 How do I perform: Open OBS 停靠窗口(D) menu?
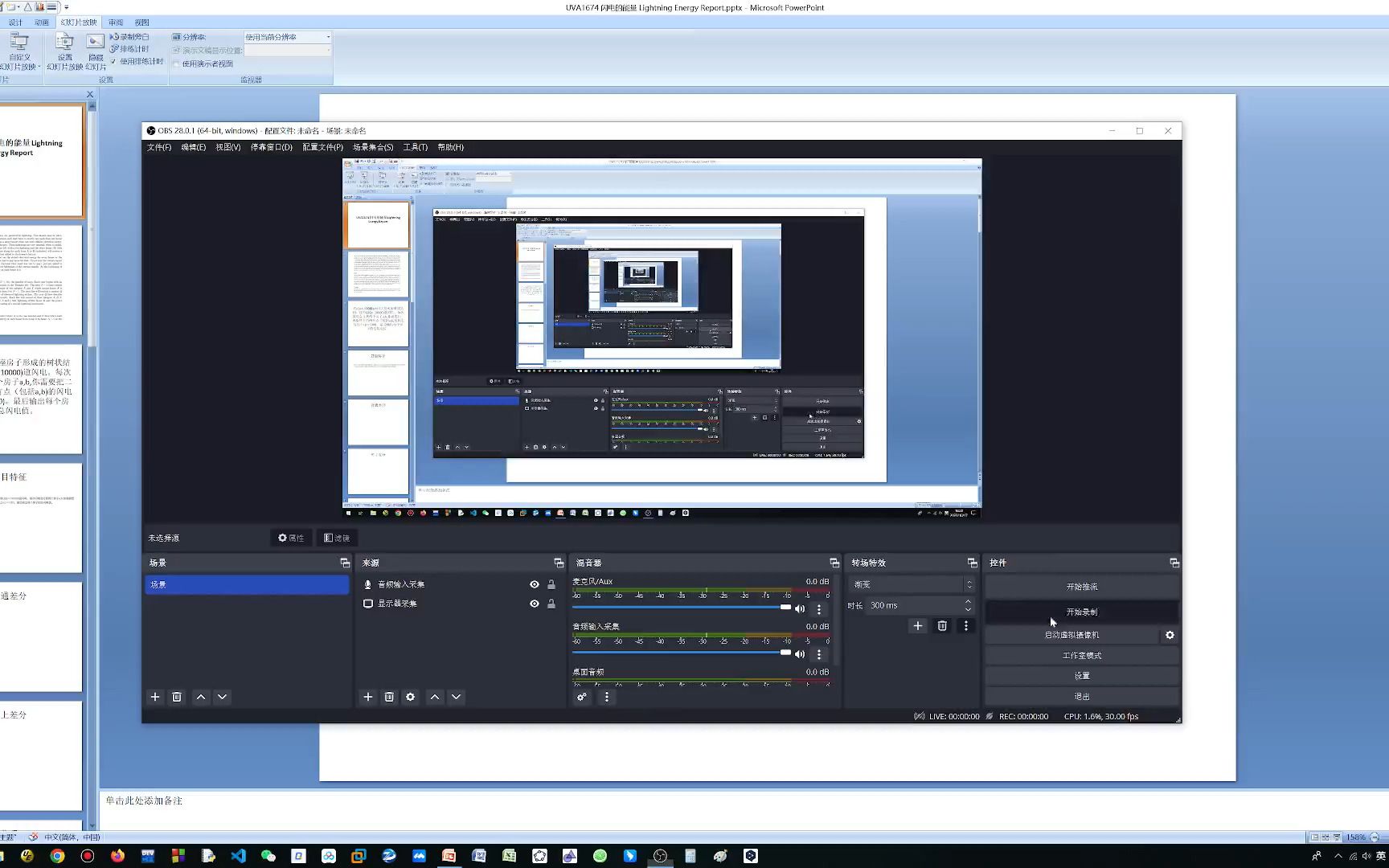point(272,147)
